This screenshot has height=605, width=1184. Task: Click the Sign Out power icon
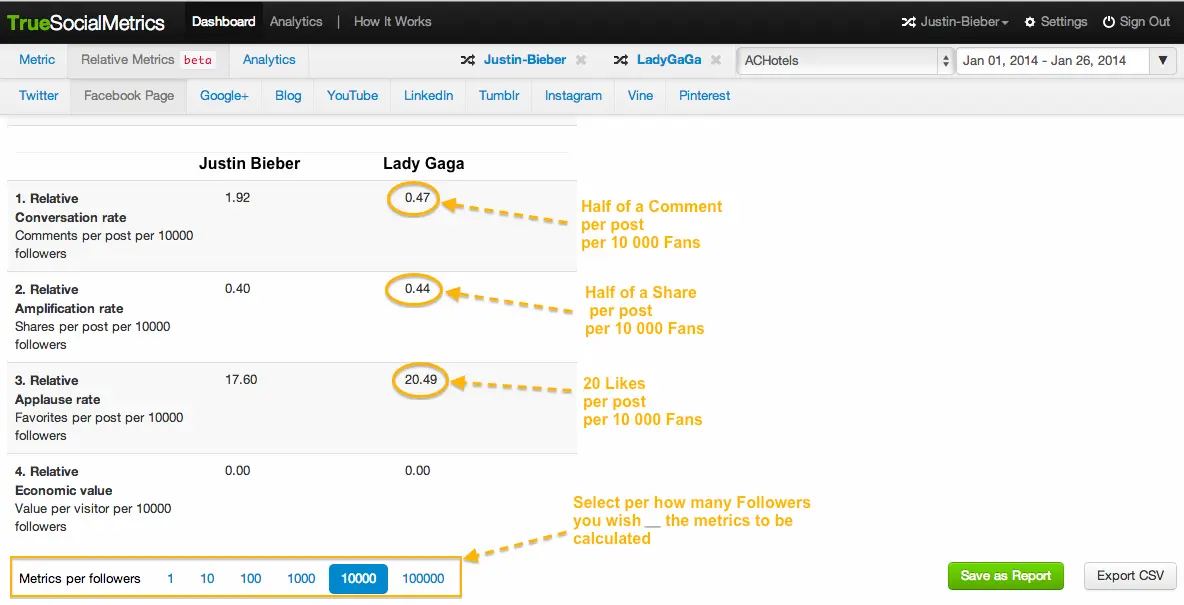coord(1109,22)
